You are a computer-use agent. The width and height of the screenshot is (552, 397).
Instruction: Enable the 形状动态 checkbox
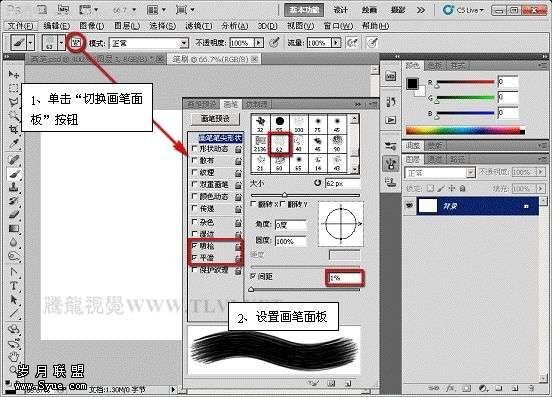[194, 149]
